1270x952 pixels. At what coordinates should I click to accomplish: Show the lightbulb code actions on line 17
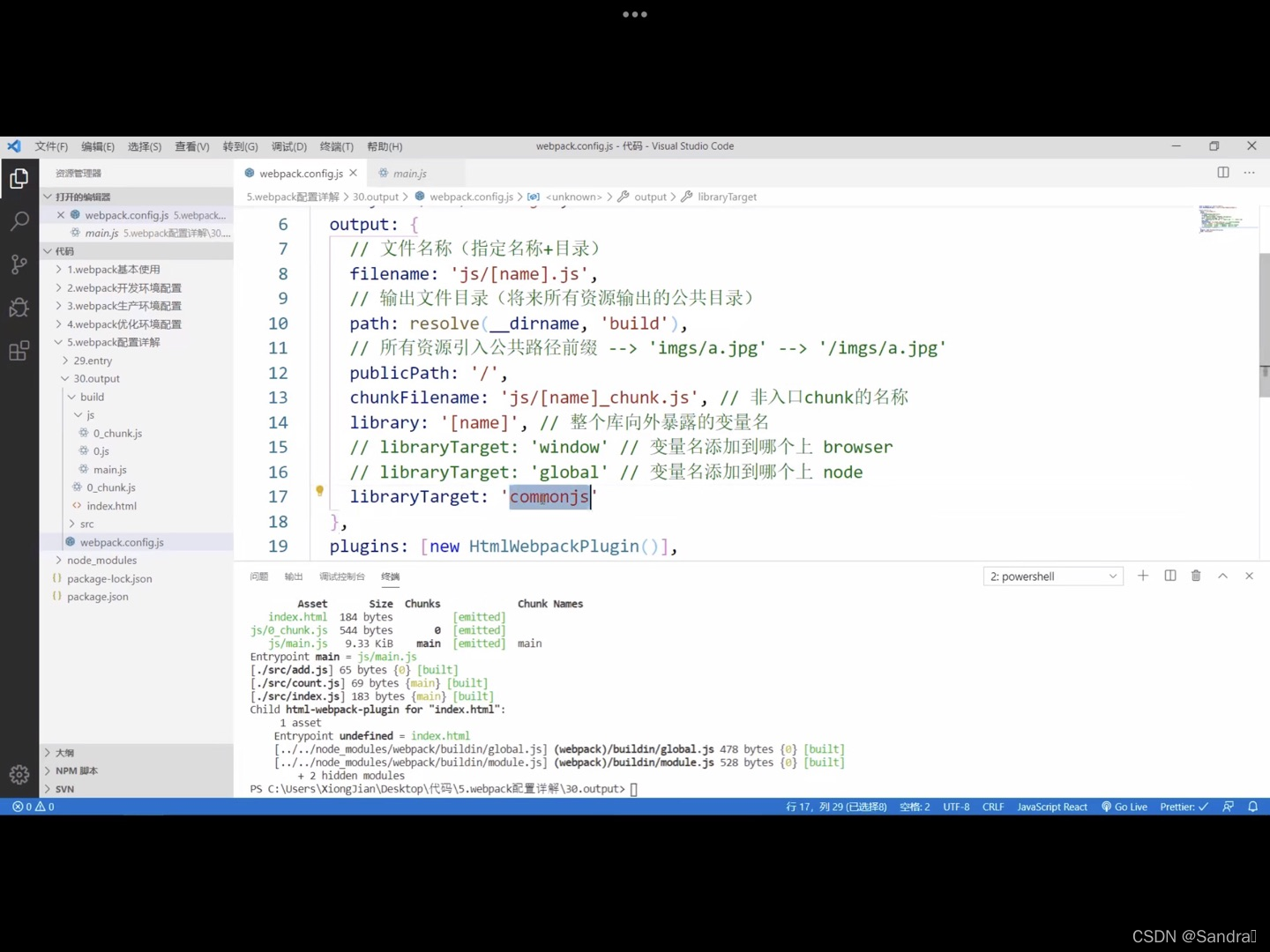pyautogui.click(x=319, y=491)
